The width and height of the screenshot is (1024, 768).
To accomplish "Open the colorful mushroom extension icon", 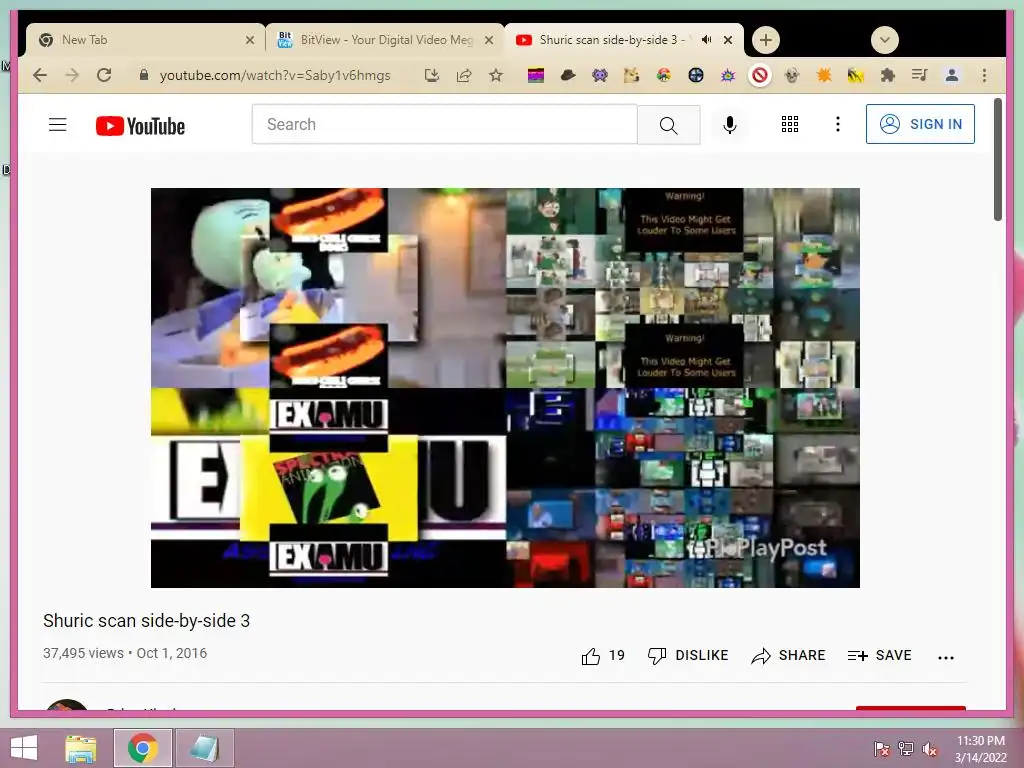I will [664, 76].
